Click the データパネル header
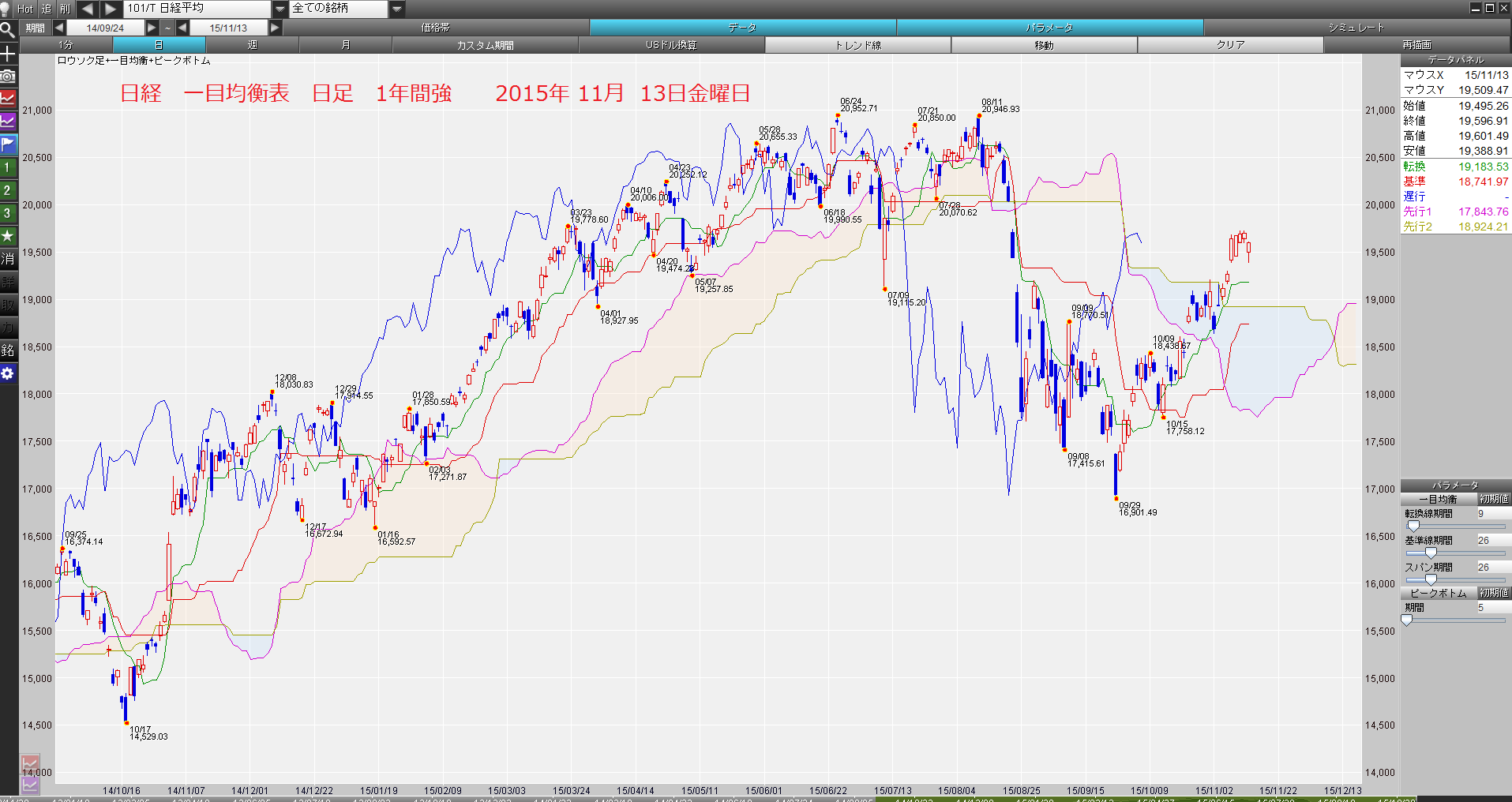The width and height of the screenshot is (1512, 802). [1456, 60]
